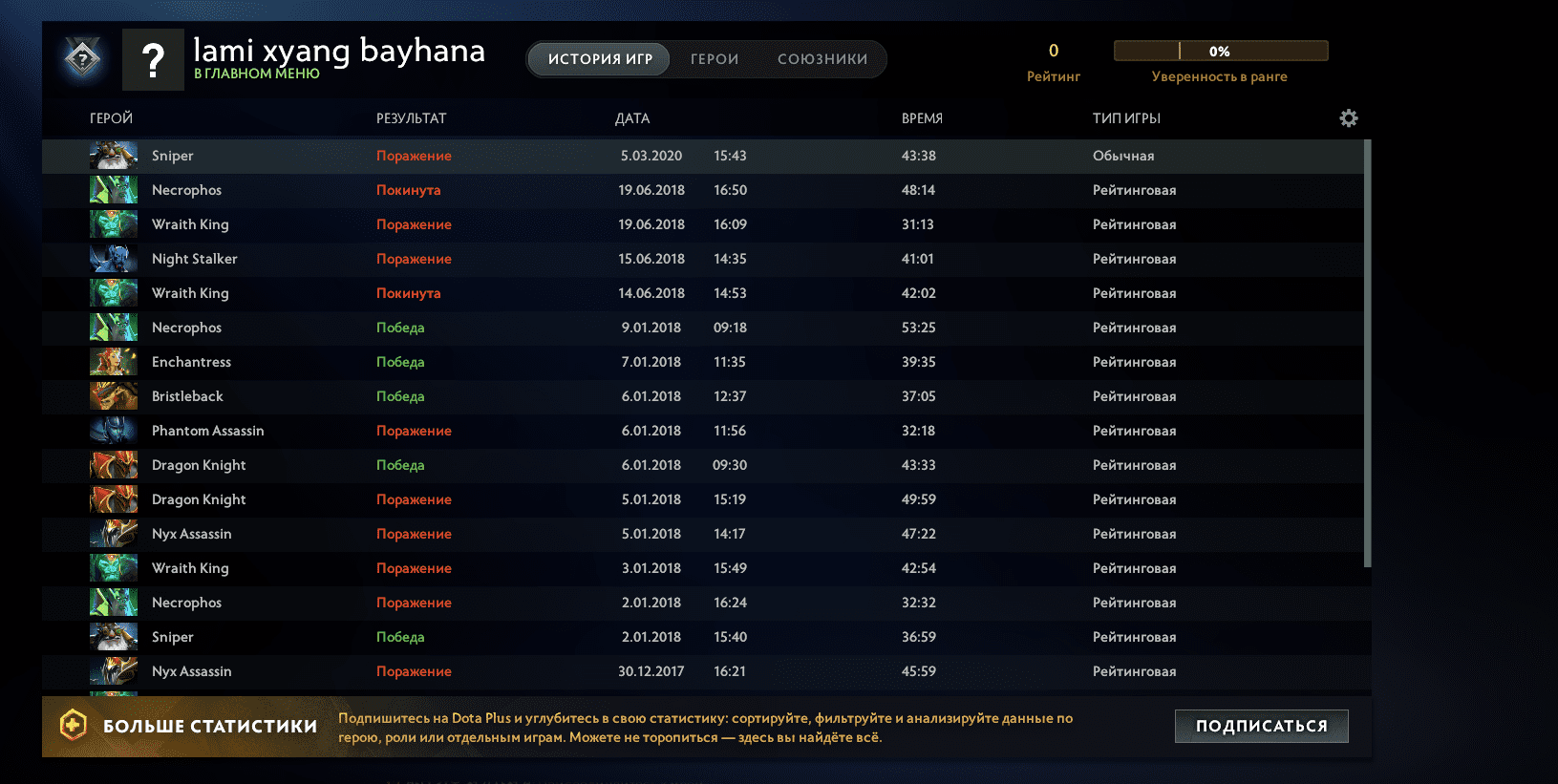Click the question mark player avatar

click(153, 60)
